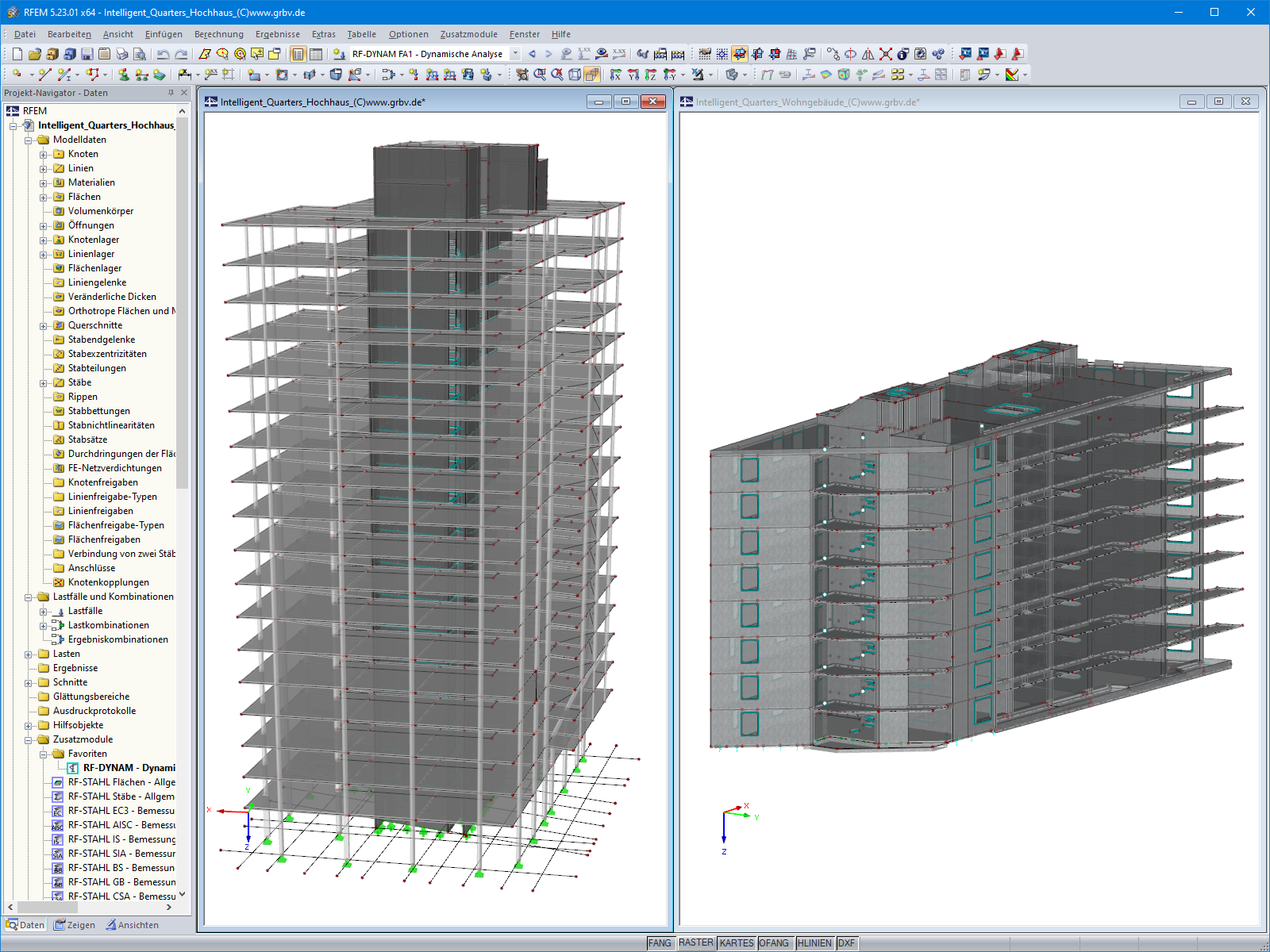Open the Ergebnisse menu
Image resolution: width=1270 pixels, height=952 pixels.
[278, 34]
